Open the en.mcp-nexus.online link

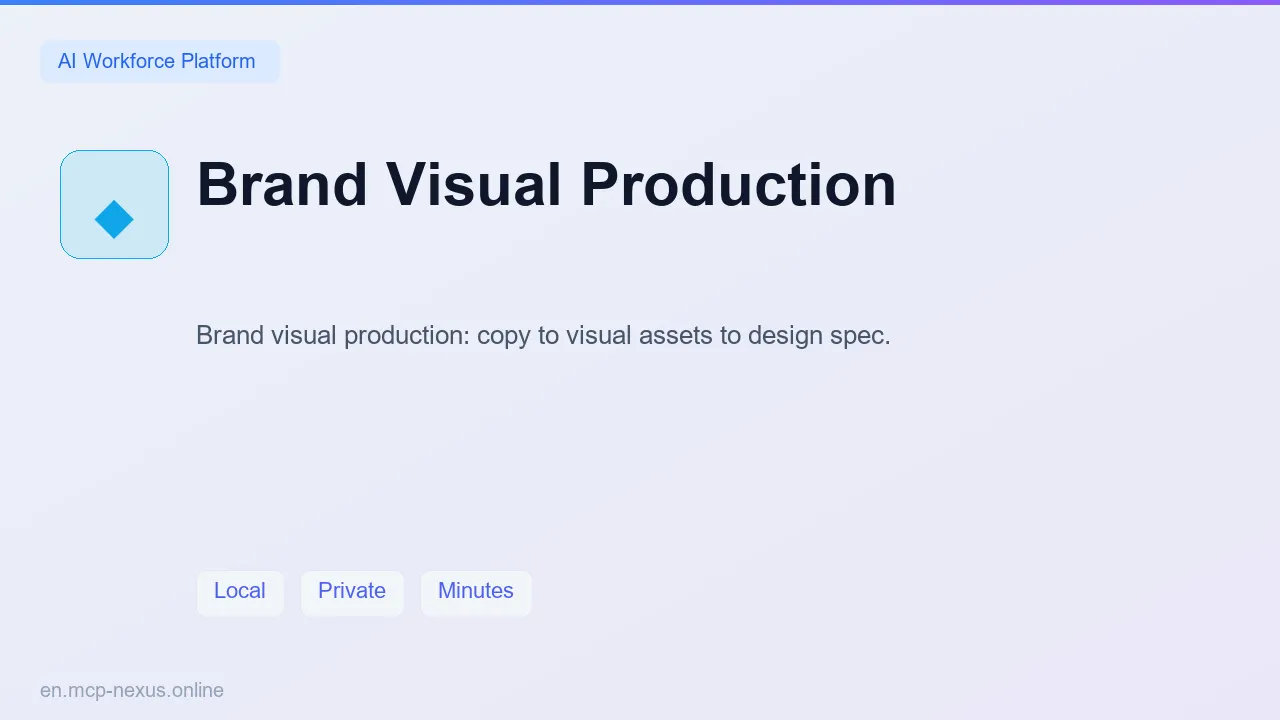[x=132, y=690]
